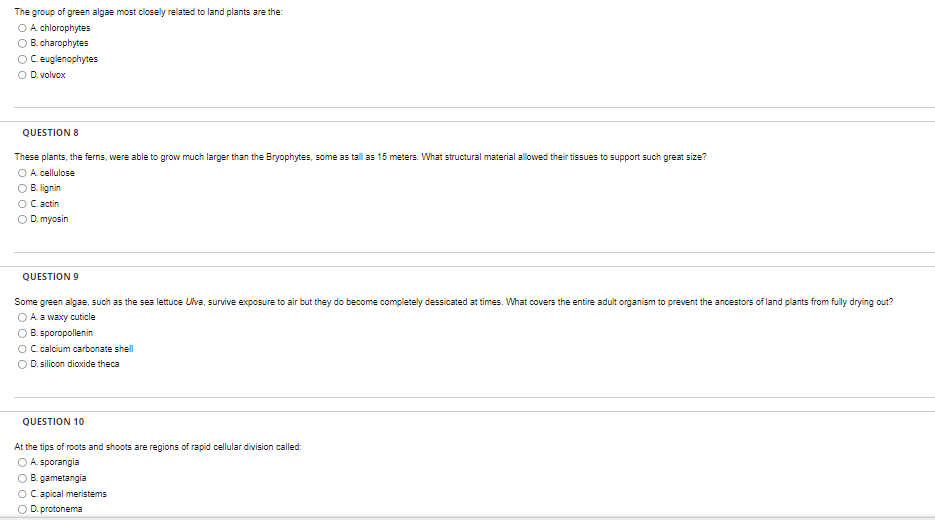The height and width of the screenshot is (520, 935).
Task: Select answer B. charophytes
Action: coord(22,44)
